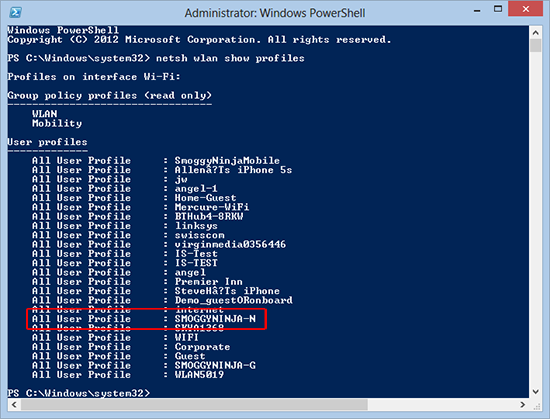Click profile name 'linksys'
This screenshot has height=419, width=550.
coord(196,226)
